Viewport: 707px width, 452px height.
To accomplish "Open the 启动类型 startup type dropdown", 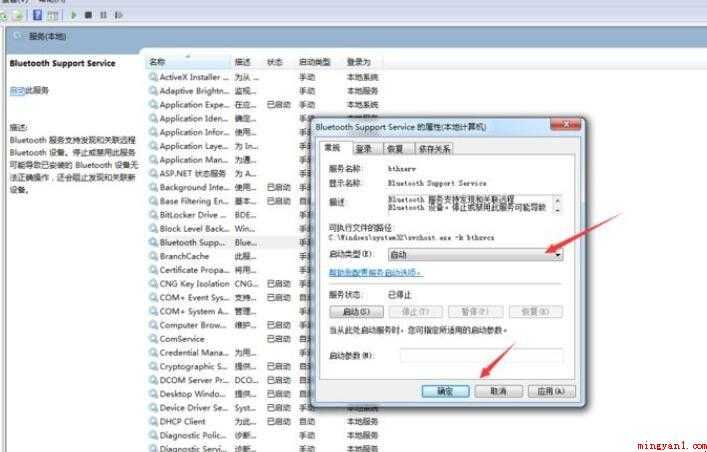I will click(475, 255).
